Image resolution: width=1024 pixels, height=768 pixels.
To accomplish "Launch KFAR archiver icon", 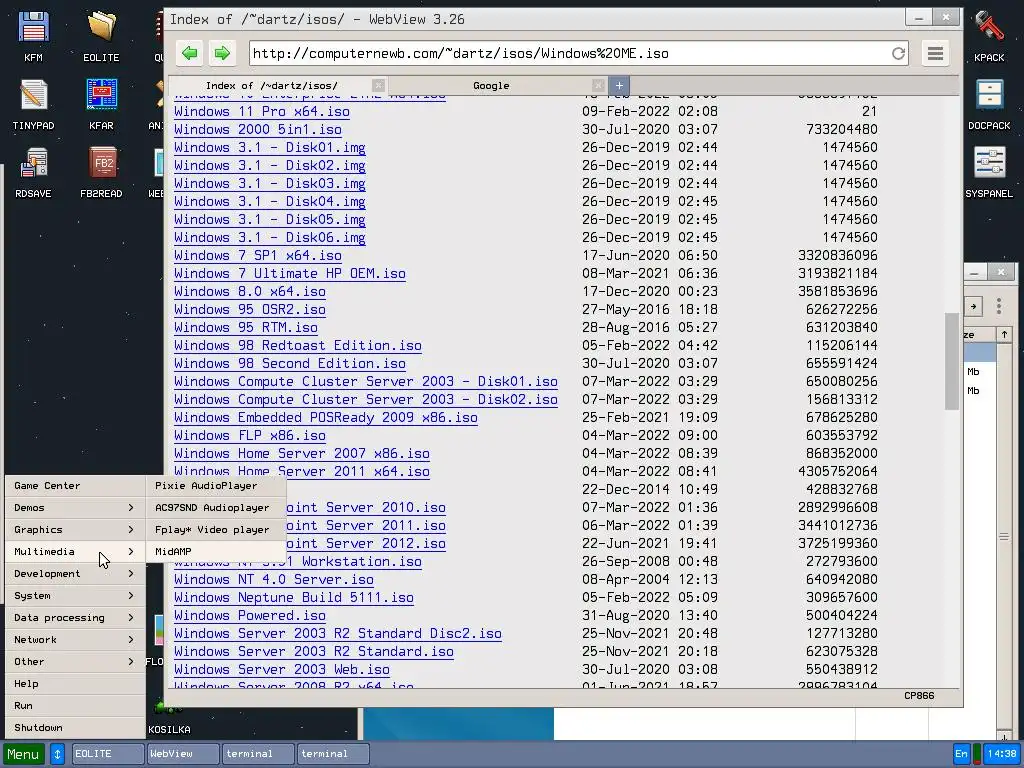I will pos(101,104).
